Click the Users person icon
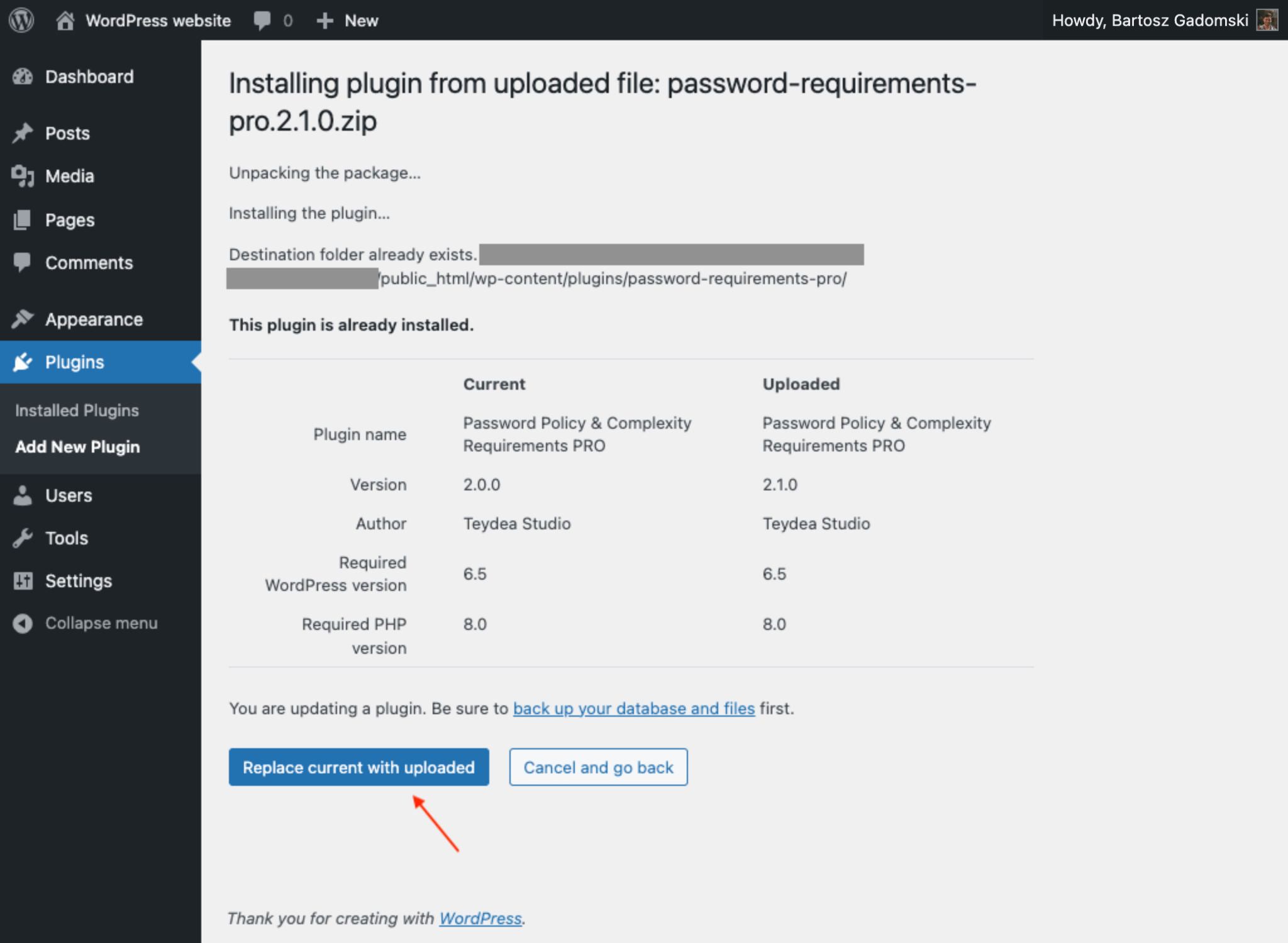This screenshot has height=943, width=1288. pyautogui.click(x=23, y=495)
